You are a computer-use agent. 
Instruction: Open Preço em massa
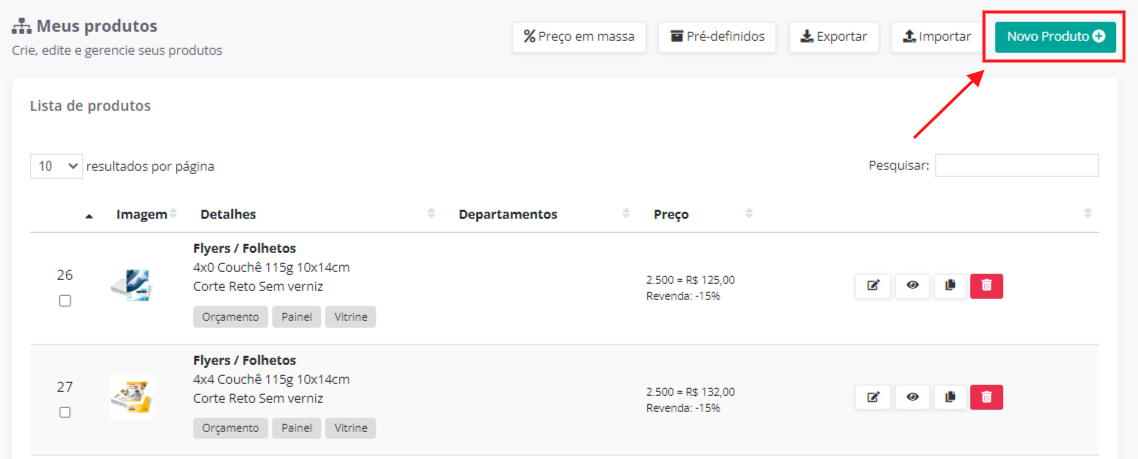coord(579,37)
